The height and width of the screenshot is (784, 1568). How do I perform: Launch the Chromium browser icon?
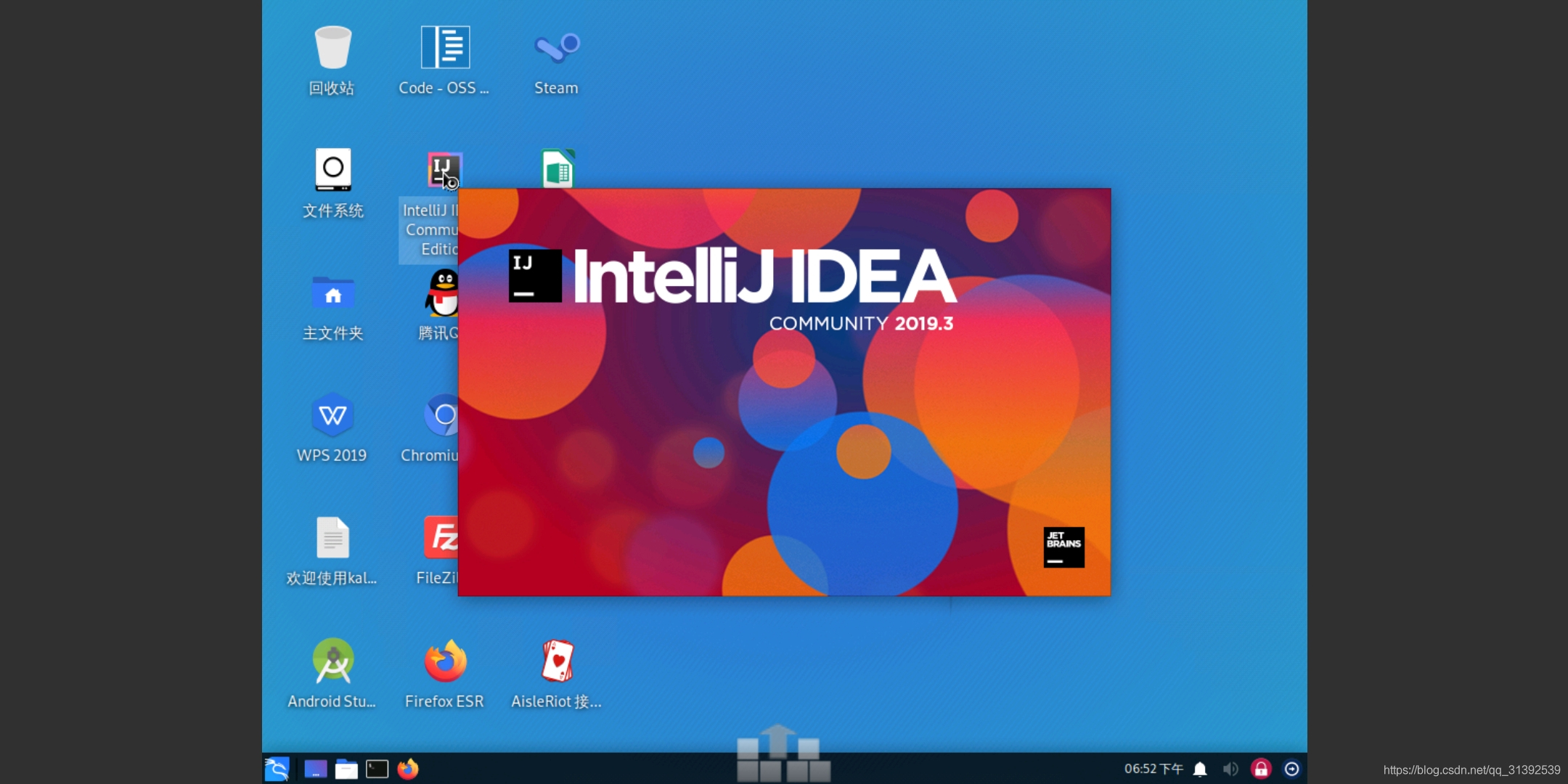(x=444, y=415)
